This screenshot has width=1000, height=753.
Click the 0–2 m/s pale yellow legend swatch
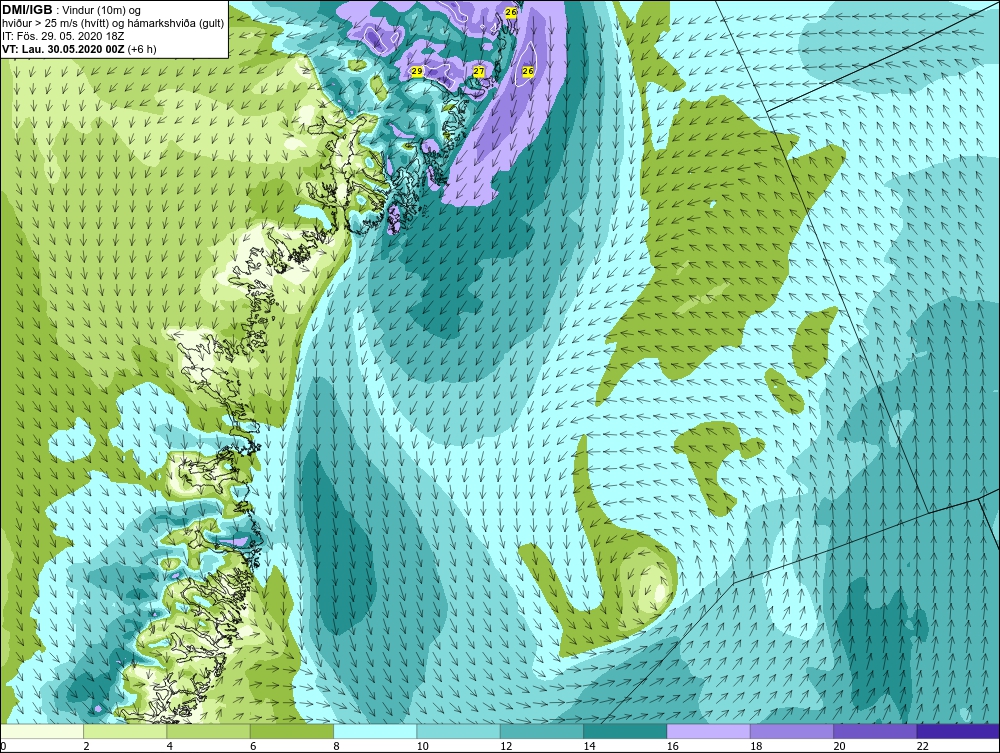(42, 731)
